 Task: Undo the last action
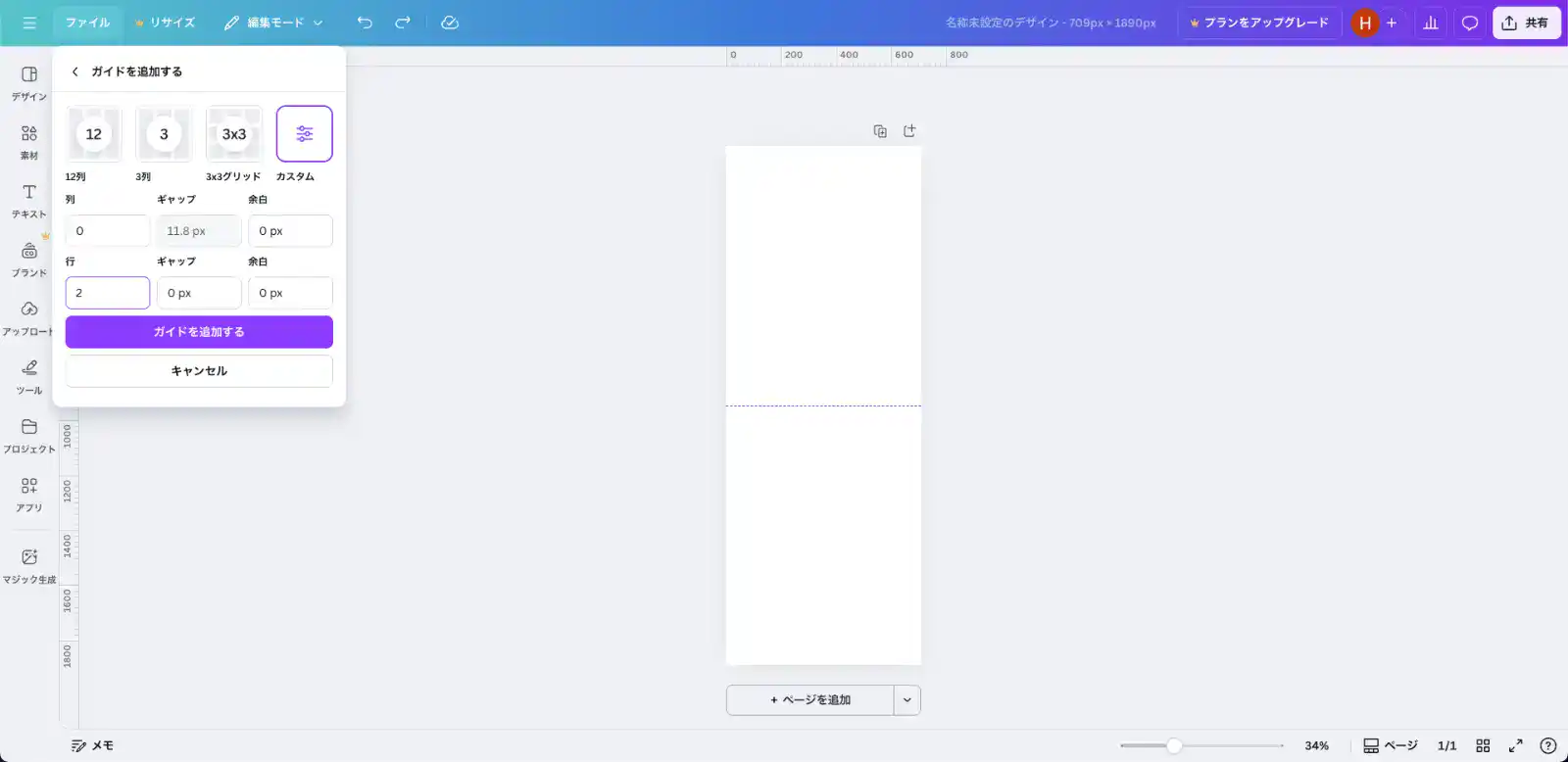pos(365,23)
